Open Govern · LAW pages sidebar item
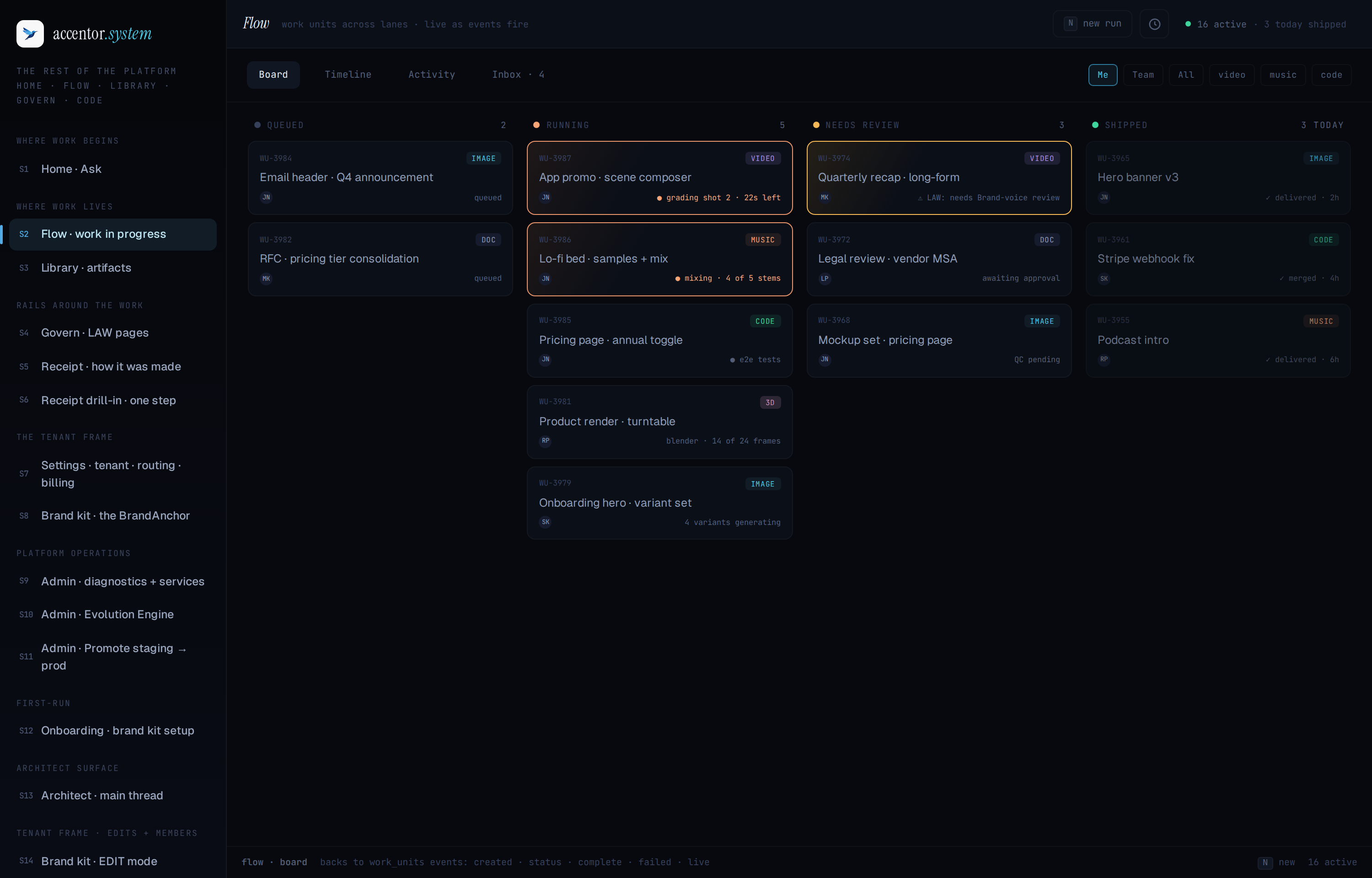This screenshot has height=878, width=1372. [113, 333]
